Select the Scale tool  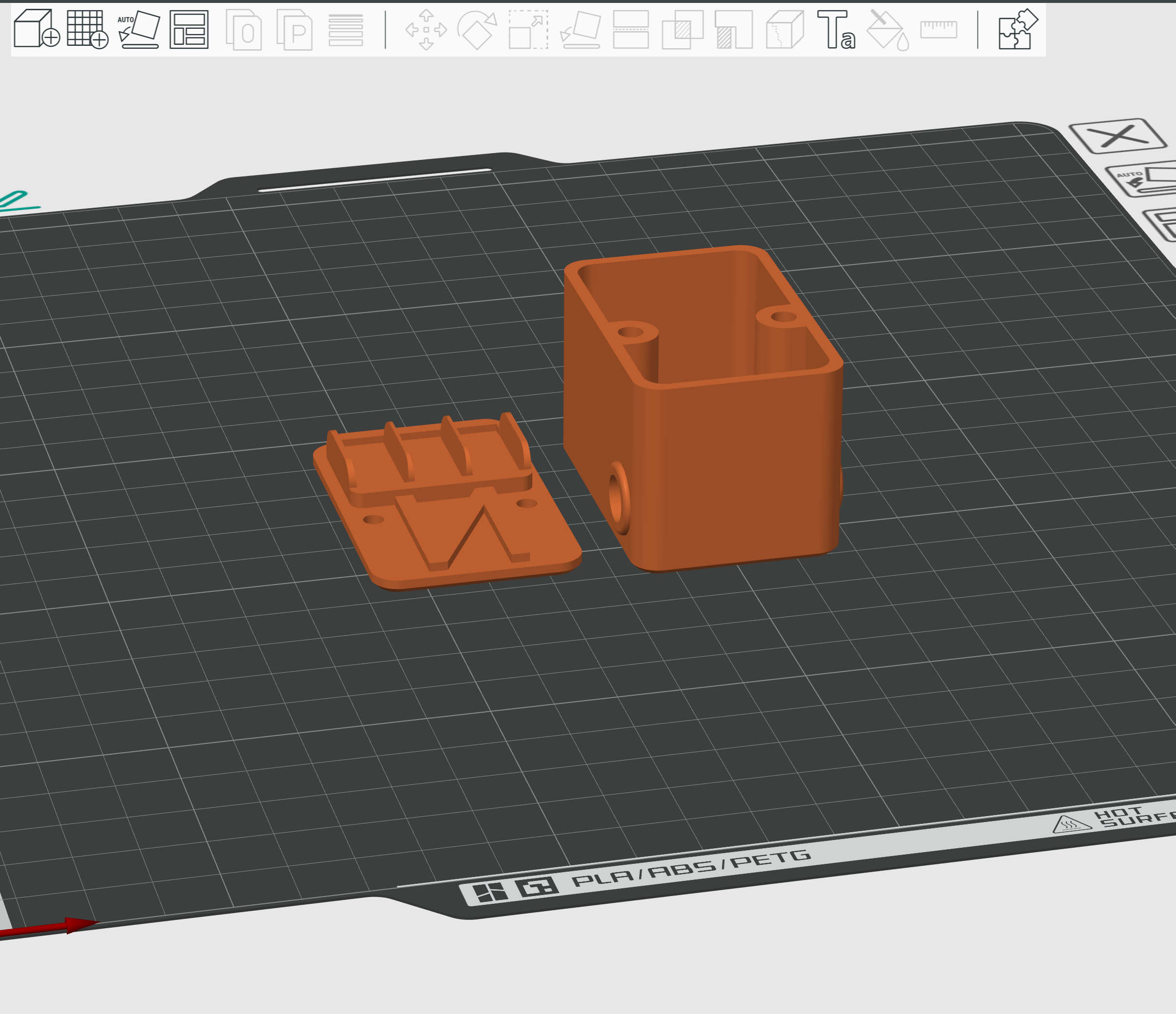pyautogui.click(x=529, y=31)
